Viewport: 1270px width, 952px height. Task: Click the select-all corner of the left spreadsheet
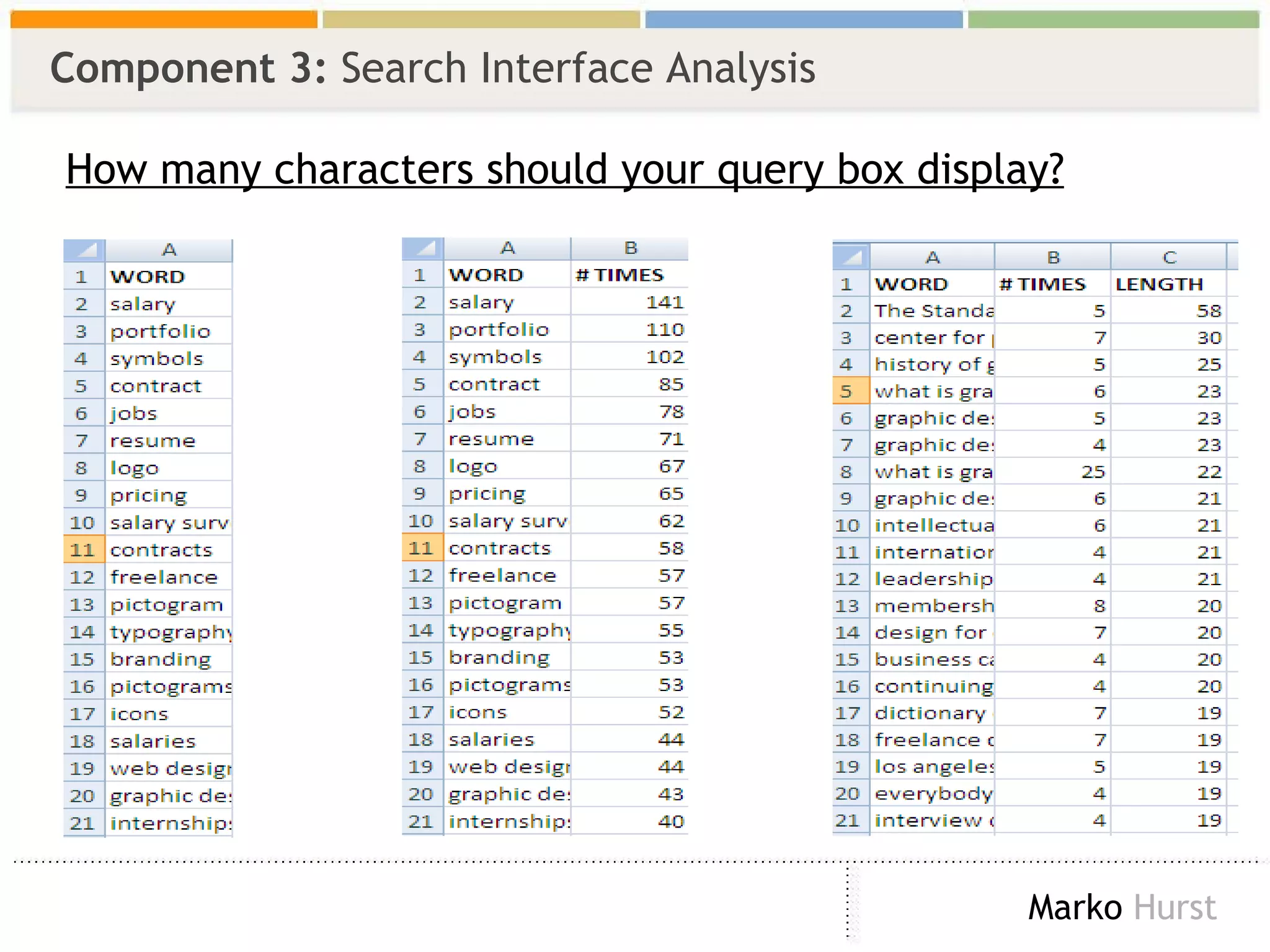click(x=84, y=250)
